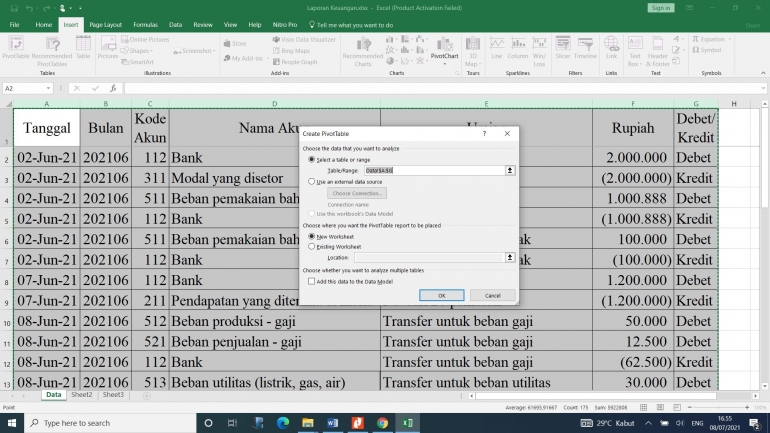The height and width of the screenshot is (433, 770).
Task: Close the Create PivotTable dialog
Action: (x=507, y=134)
